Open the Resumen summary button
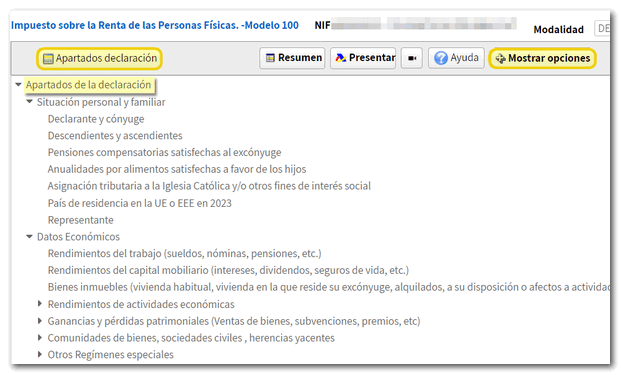Image resolution: width=621 pixels, height=375 pixels. point(292,58)
